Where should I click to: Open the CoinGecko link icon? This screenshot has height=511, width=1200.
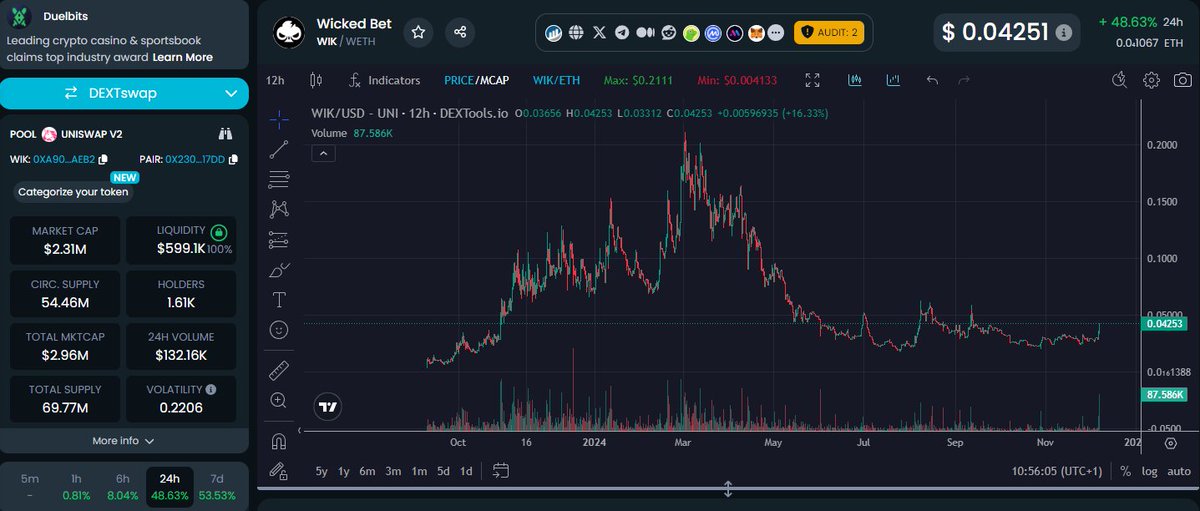point(691,32)
